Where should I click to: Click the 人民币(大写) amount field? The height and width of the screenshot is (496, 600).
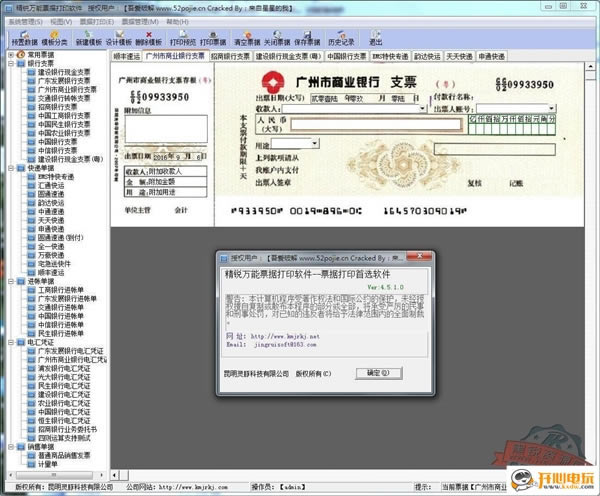[375, 124]
